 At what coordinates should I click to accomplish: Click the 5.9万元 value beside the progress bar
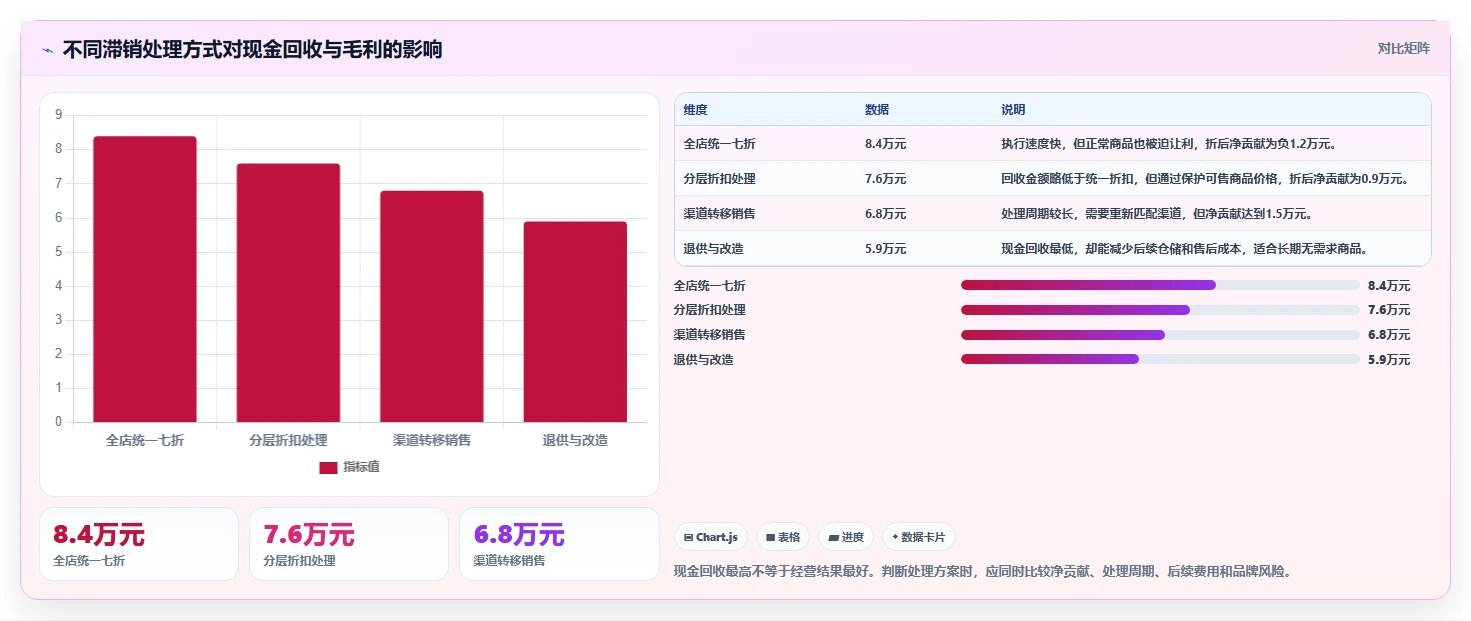[1389, 360]
